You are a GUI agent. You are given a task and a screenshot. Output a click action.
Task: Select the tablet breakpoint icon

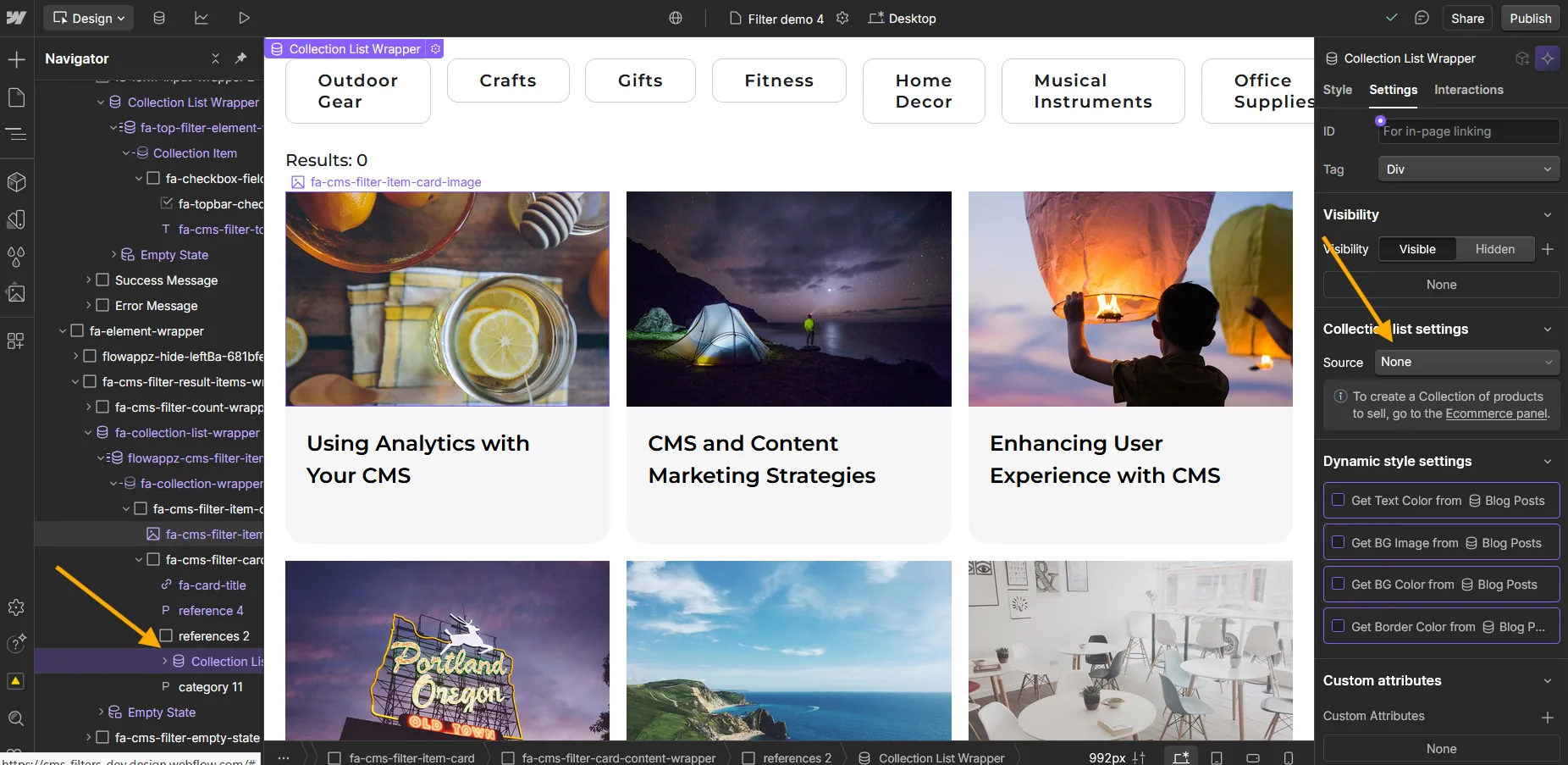point(1217,757)
